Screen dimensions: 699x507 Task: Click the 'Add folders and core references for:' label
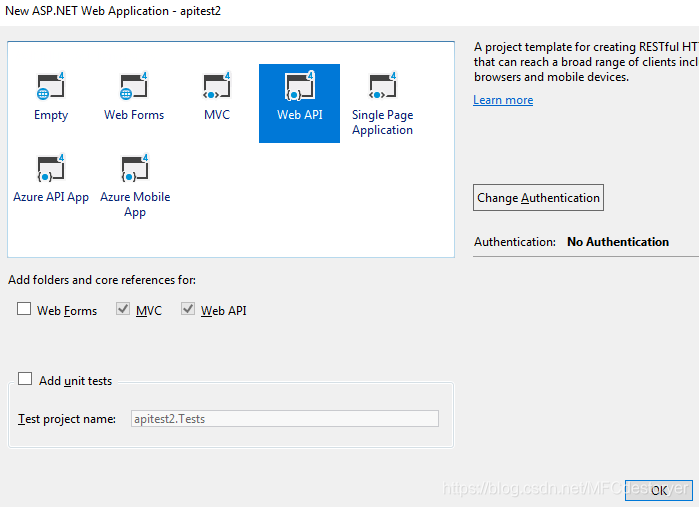pos(102,280)
